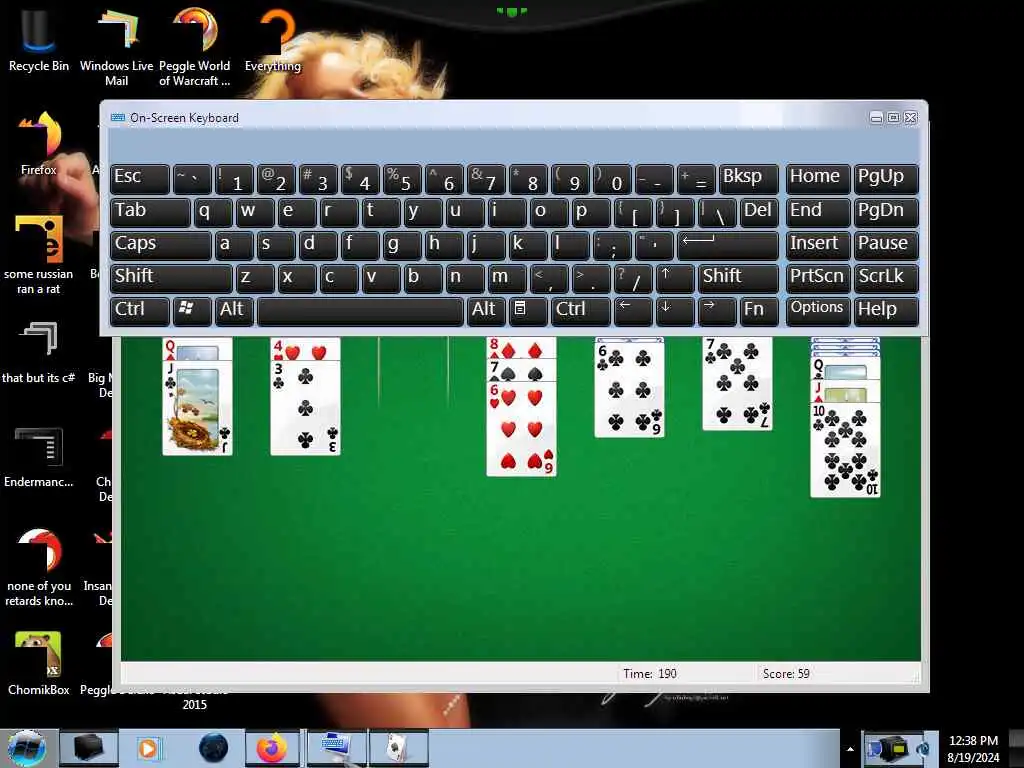Select the three of clubs card
Viewport: 1024px width, 768px height.
click(x=305, y=408)
